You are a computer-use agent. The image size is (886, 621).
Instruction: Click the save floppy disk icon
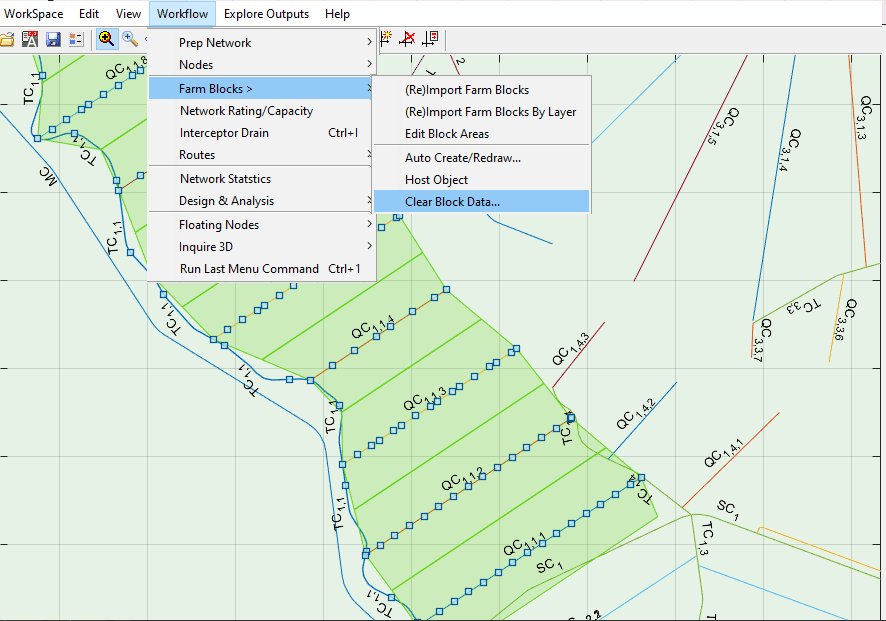(53, 39)
